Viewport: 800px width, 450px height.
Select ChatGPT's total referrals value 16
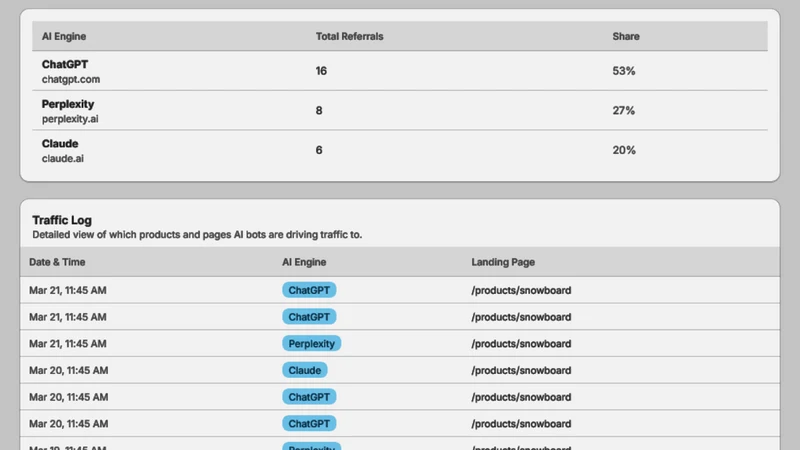(321, 71)
